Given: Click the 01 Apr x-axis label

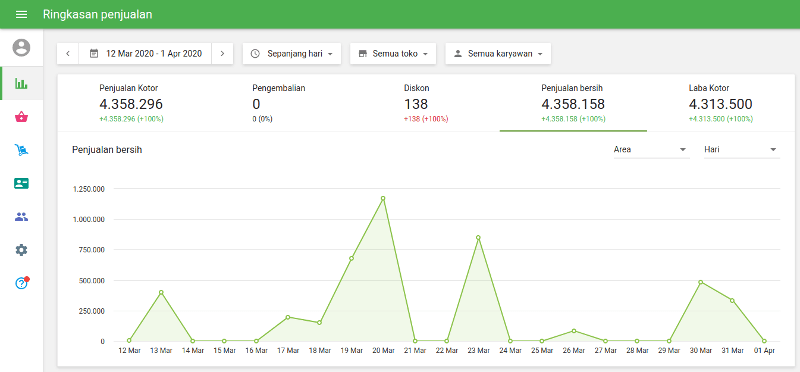Looking at the screenshot, I should 764,351.
